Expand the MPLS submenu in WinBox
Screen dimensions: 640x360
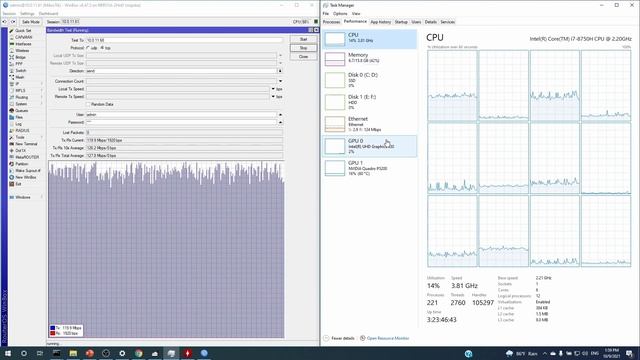42,91
